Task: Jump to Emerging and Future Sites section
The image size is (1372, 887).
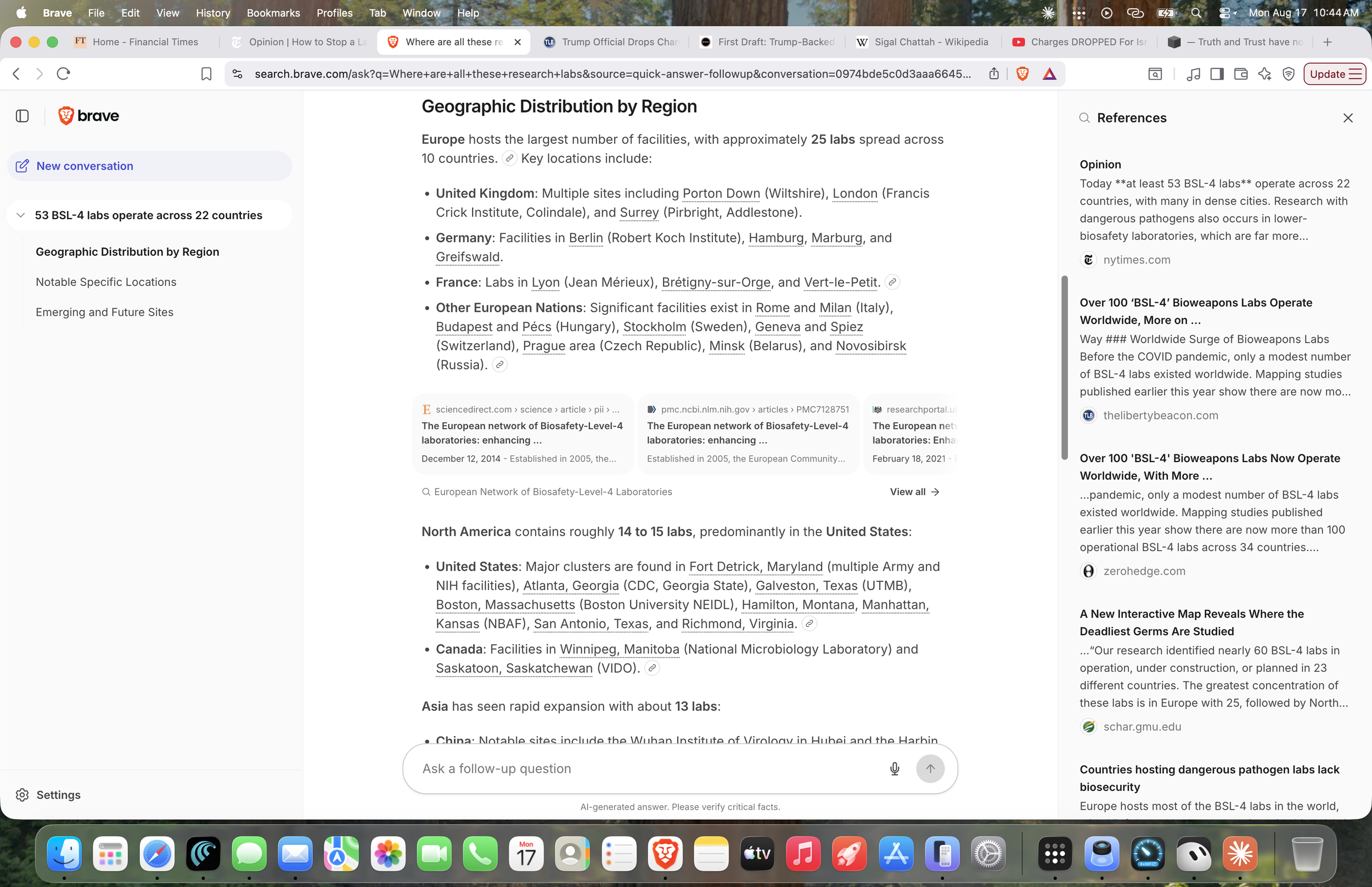Action: coord(104,312)
